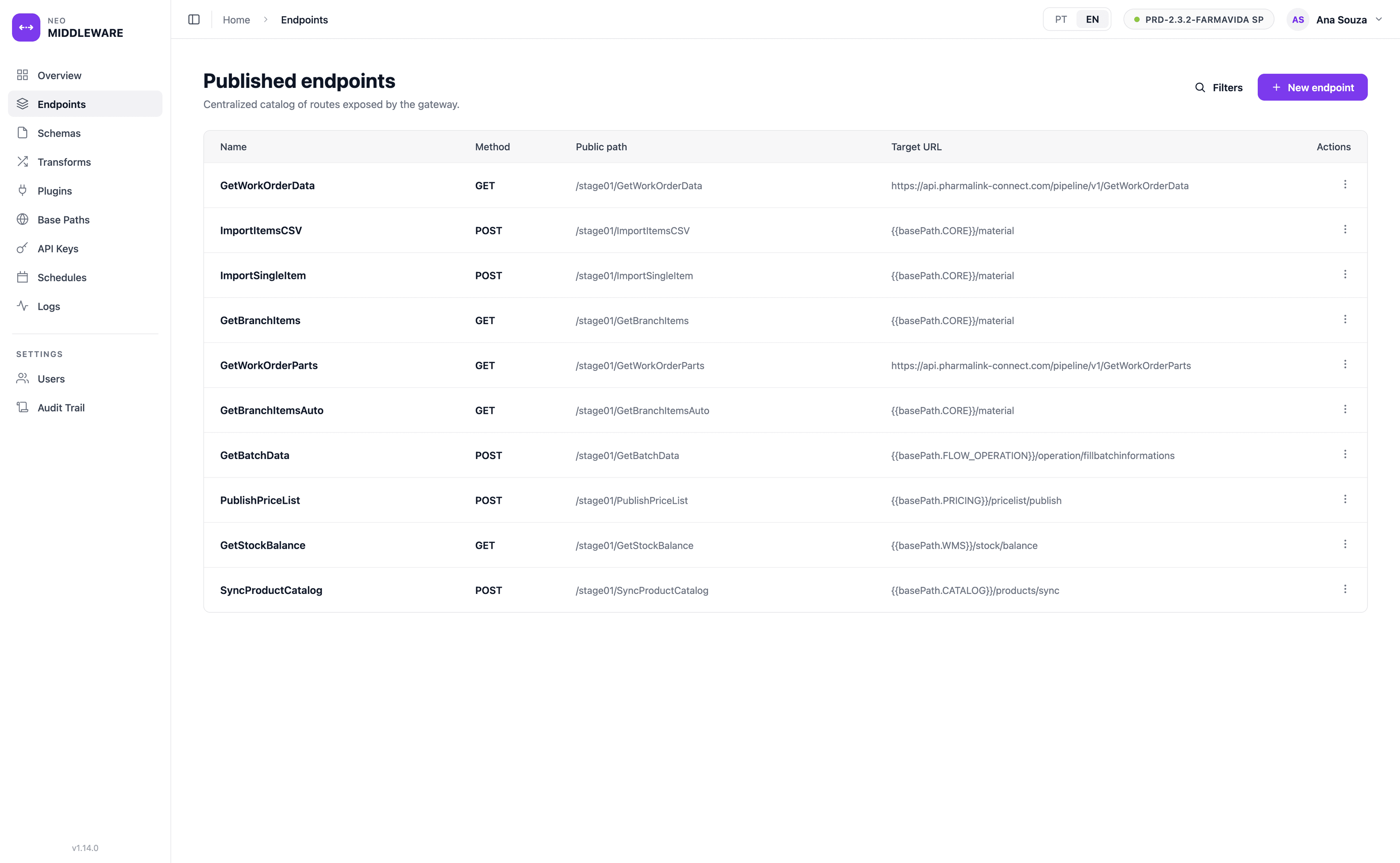Click the Target URL column header

coord(917,147)
